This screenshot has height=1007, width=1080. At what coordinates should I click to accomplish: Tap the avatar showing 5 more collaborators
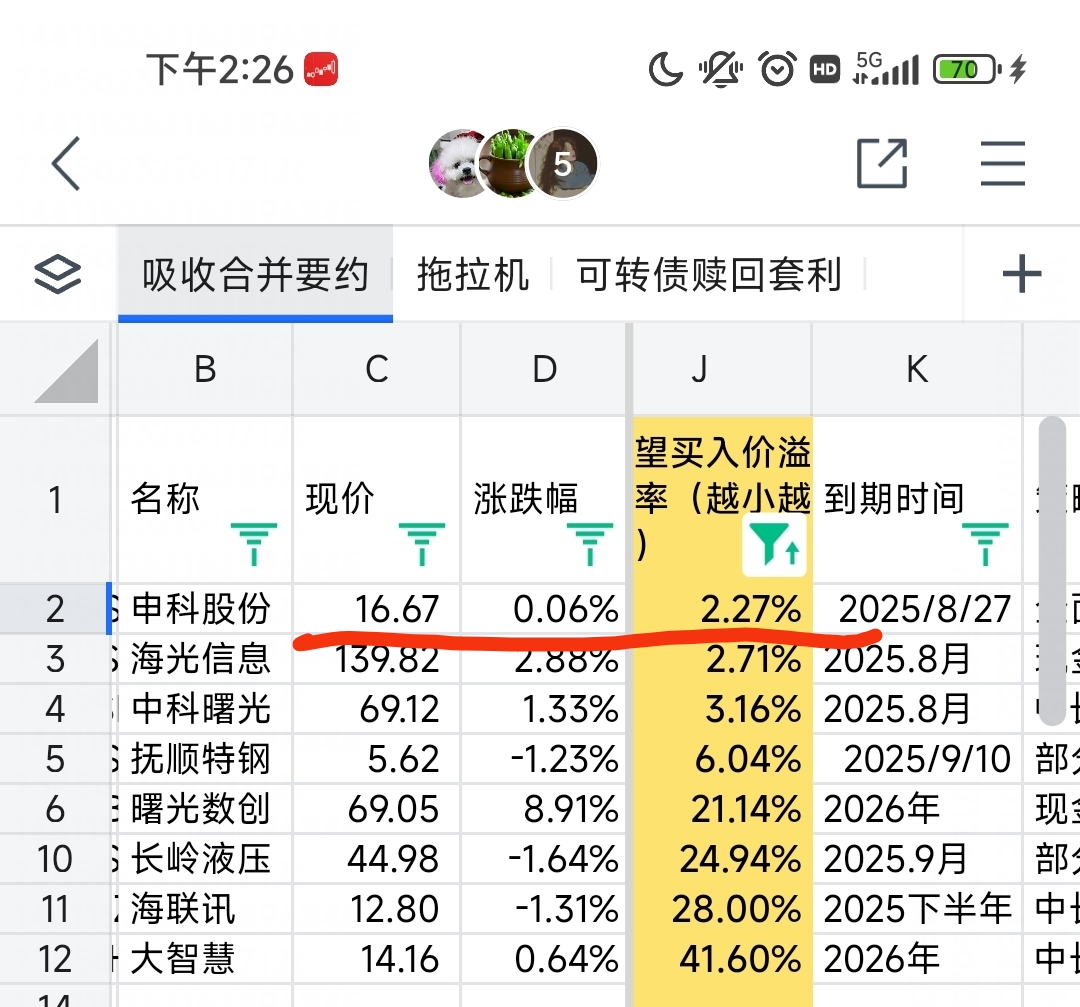(x=563, y=163)
